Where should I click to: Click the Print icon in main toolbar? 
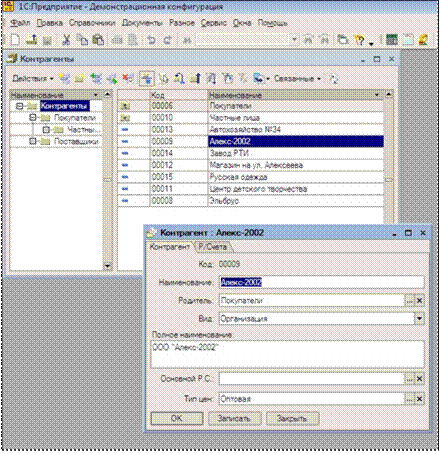[x=117, y=40]
